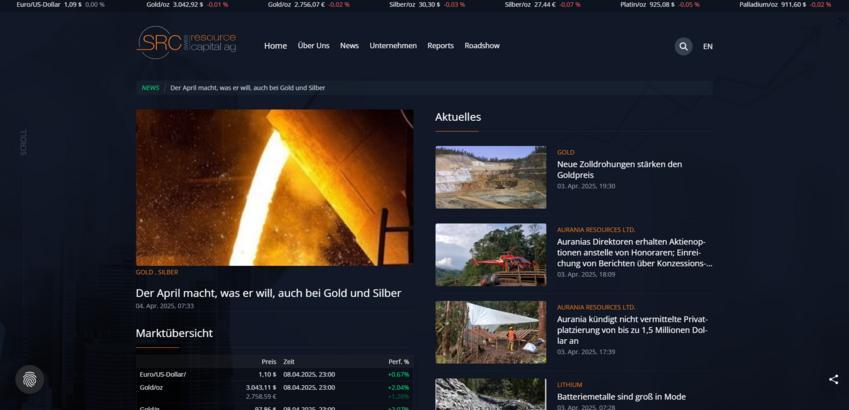The width and height of the screenshot is (849, 410).
Task: Click the fingerprint privacy settings icon
Action: 30,379
